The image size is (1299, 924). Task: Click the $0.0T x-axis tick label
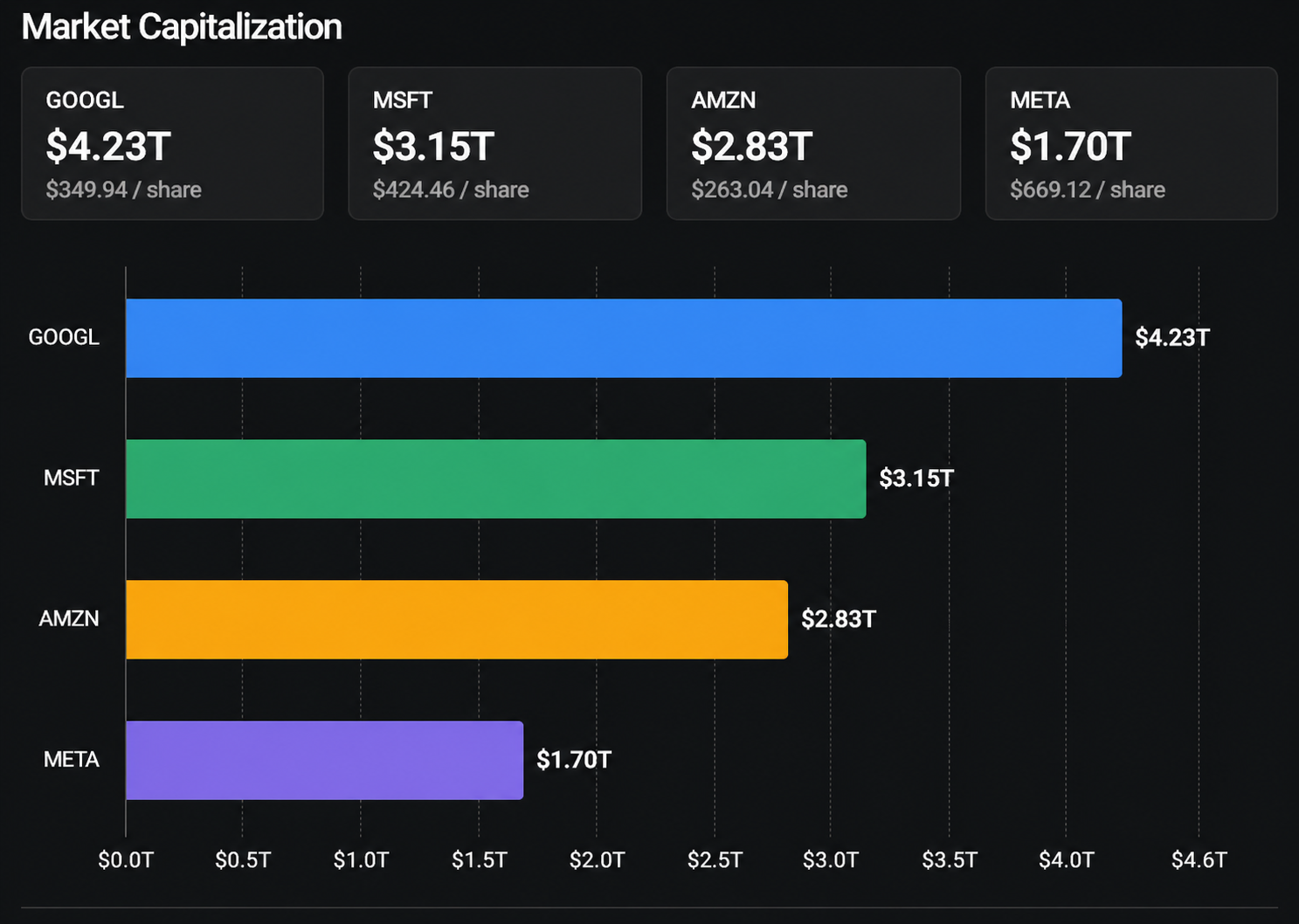[126, 860]
